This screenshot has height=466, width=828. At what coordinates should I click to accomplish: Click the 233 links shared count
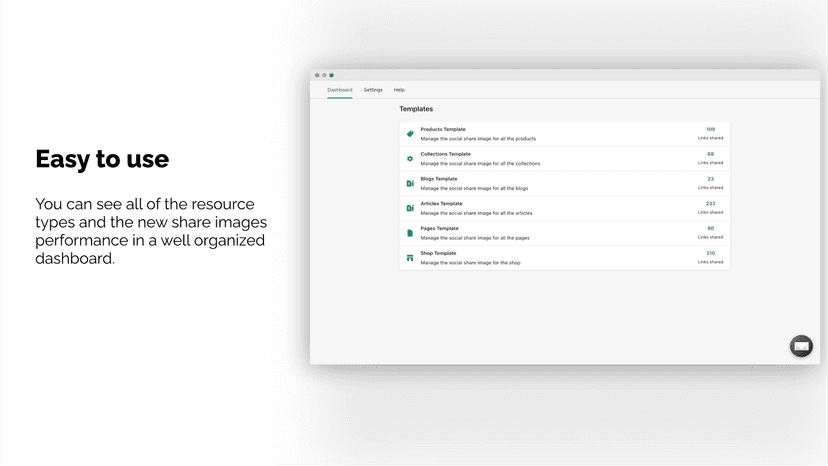711,203
